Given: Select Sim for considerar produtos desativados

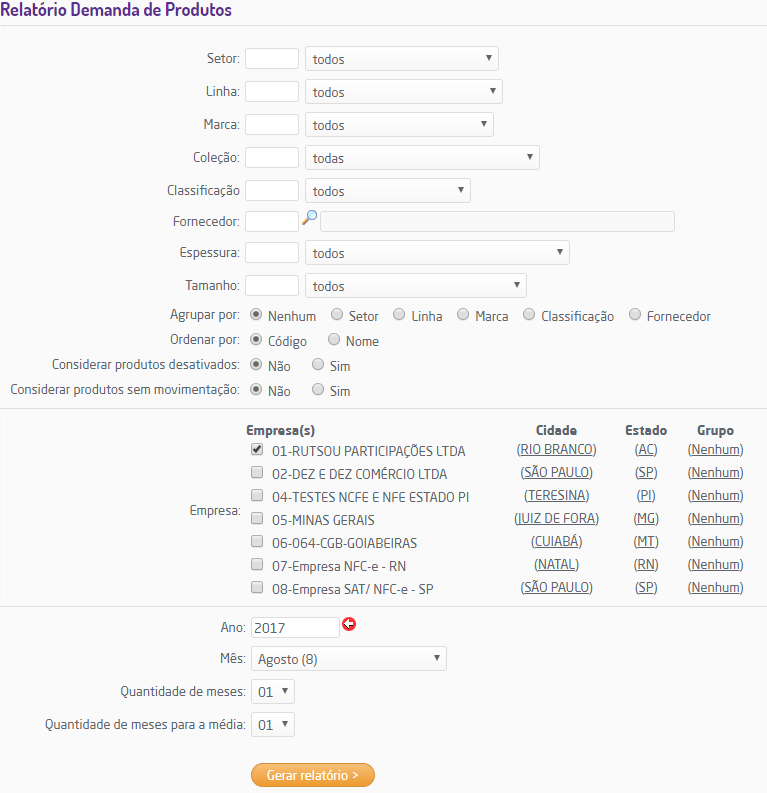Looking at the screenshot, I should (x=318, y=365).
